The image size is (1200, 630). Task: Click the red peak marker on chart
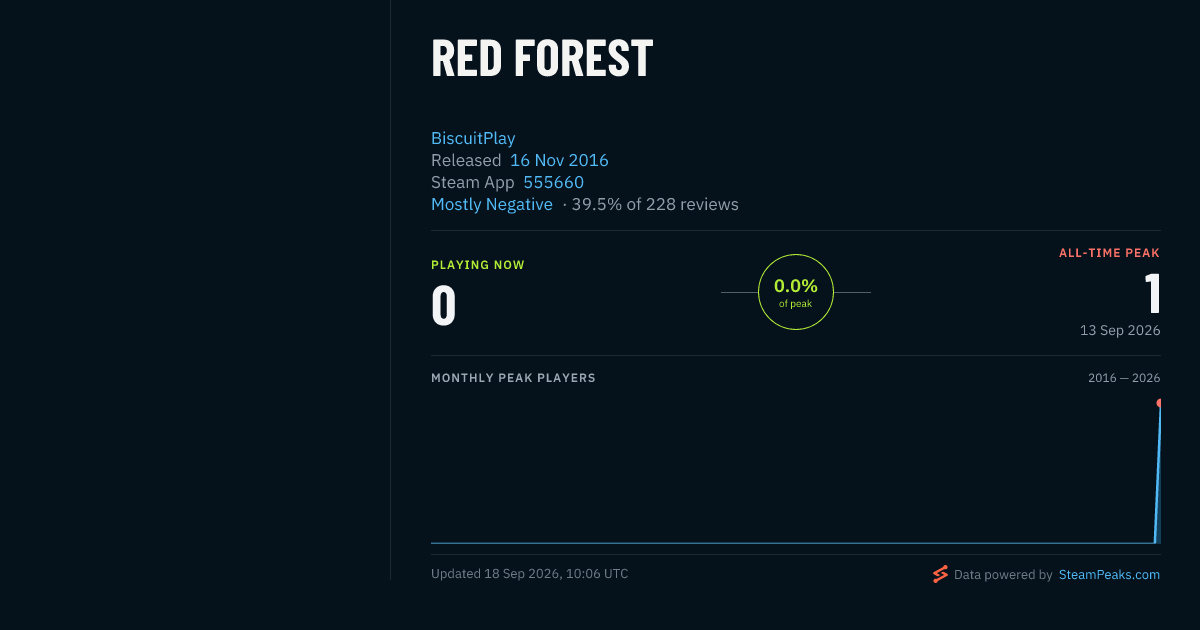tap(1159, 403)
